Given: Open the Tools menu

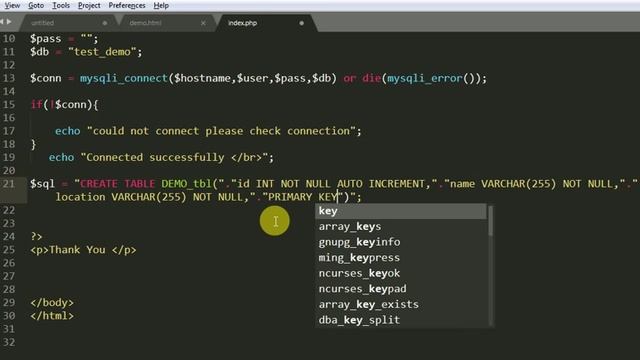Looking at the screenshot, I should (61, 5).
